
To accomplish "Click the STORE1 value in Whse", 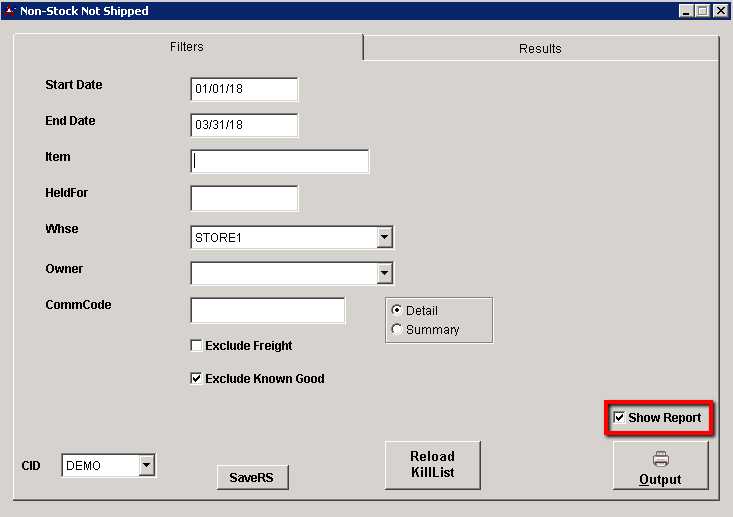I will pyautogui.click(x=218, y=237).
